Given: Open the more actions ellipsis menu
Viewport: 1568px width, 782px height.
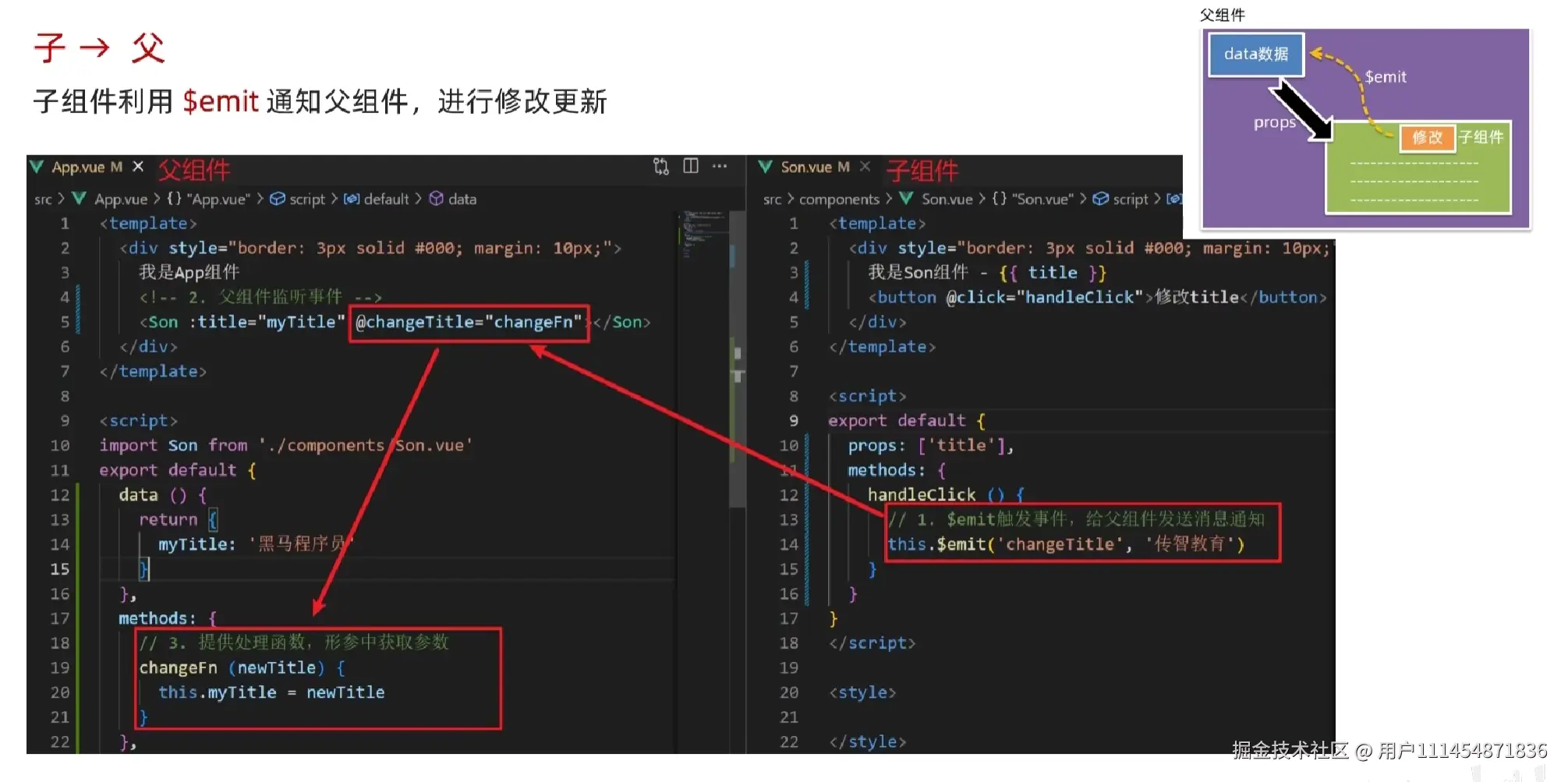Looking at the screenshot, I should [720, 166].
